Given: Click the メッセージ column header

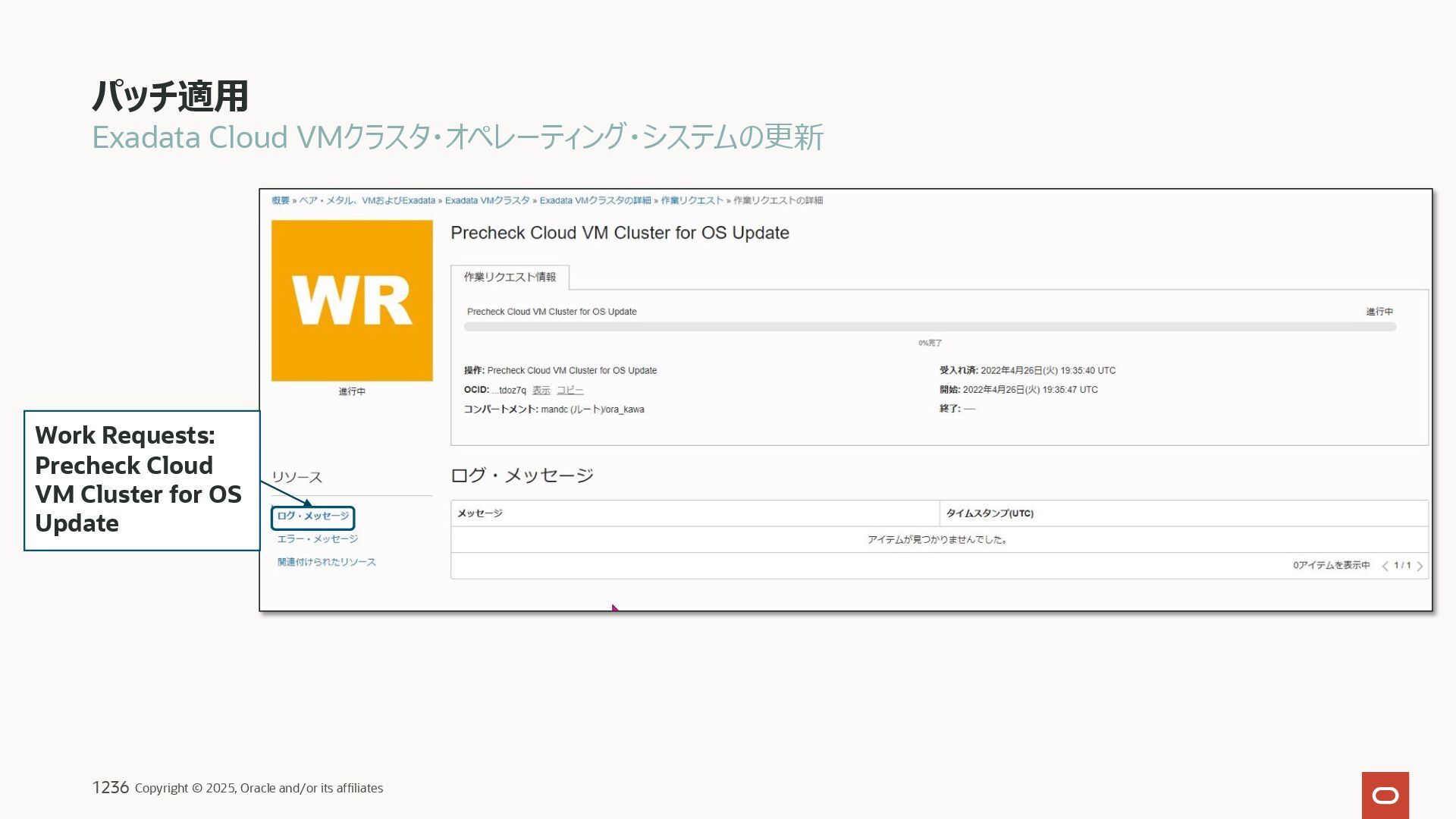Looking at the screenshot, I should [479, 513].
